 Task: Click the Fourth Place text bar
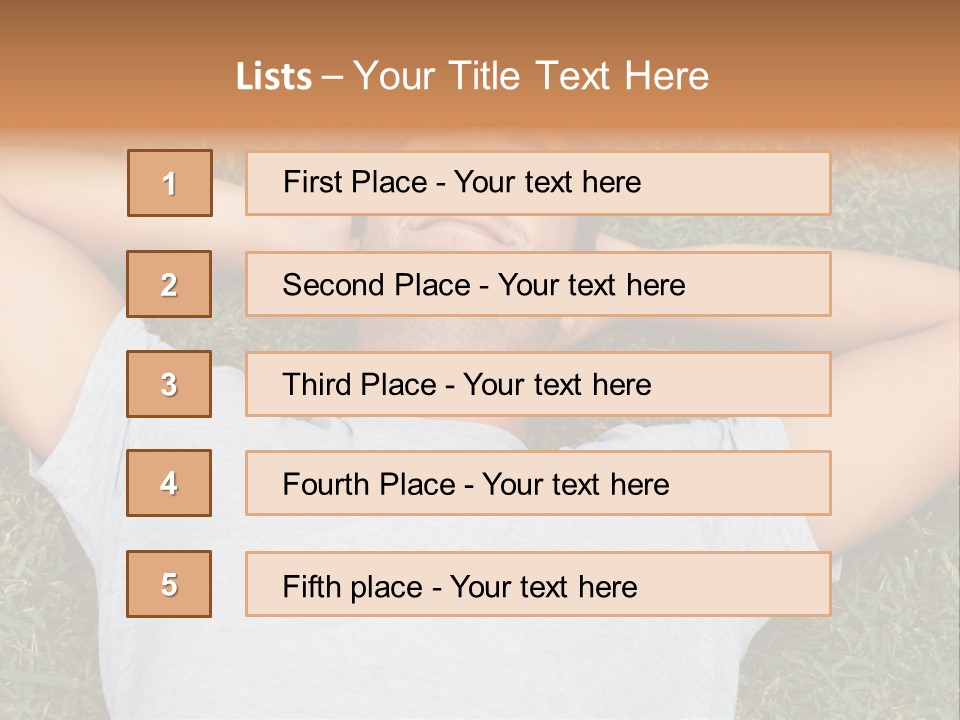[538, 484]
